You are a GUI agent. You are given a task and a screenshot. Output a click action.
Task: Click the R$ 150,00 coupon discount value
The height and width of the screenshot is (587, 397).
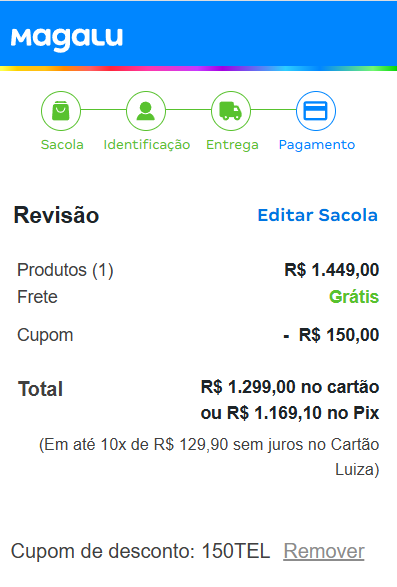tap(331, 335)
